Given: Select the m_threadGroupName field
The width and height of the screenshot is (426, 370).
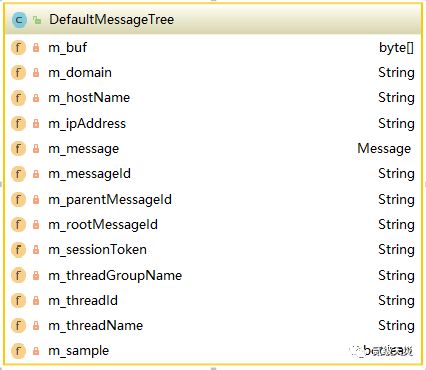Looking at the screenshot, I should 213,276.
